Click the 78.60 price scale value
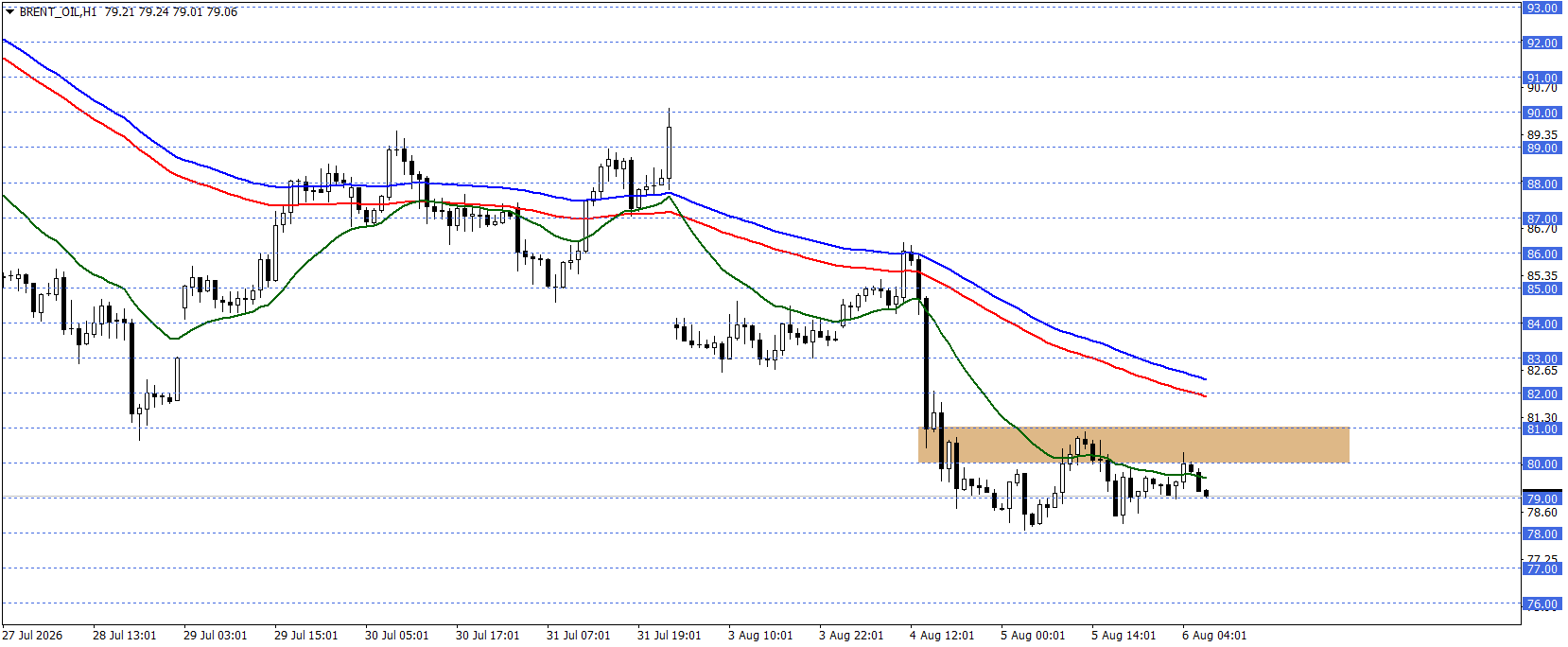 point(1542,513)
